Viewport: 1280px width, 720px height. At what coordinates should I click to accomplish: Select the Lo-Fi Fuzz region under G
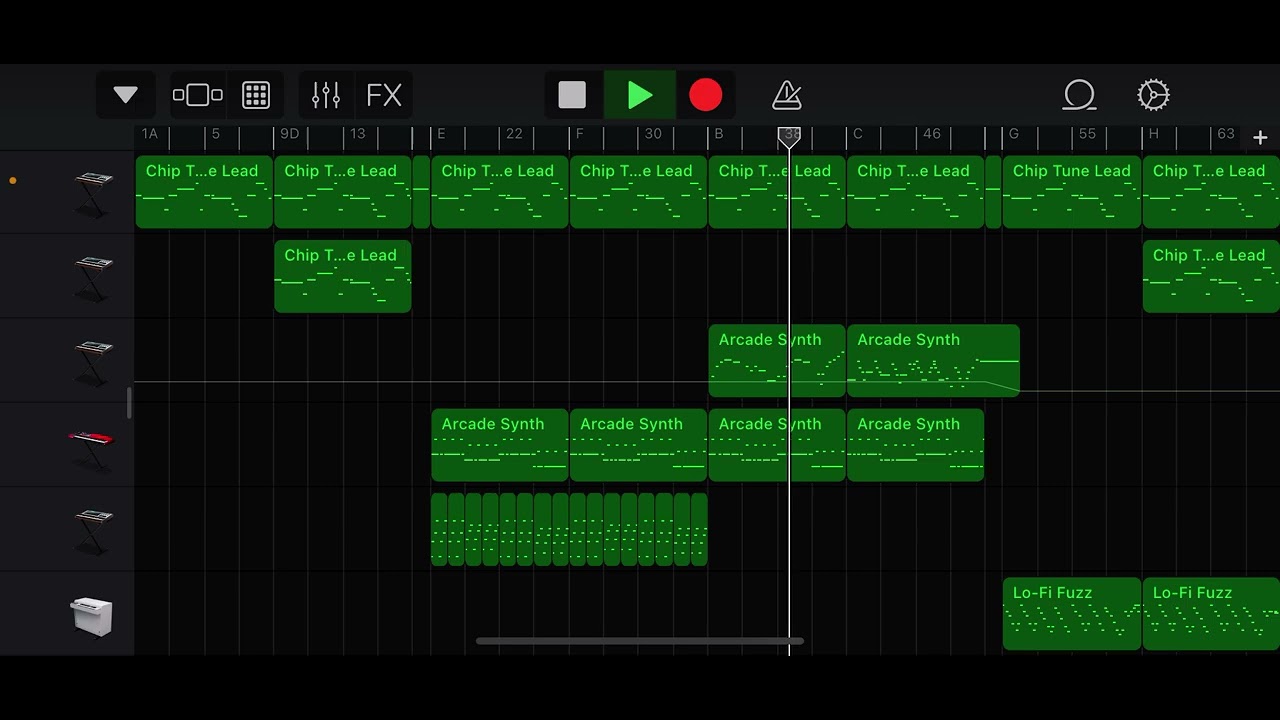pos(1071,614)
